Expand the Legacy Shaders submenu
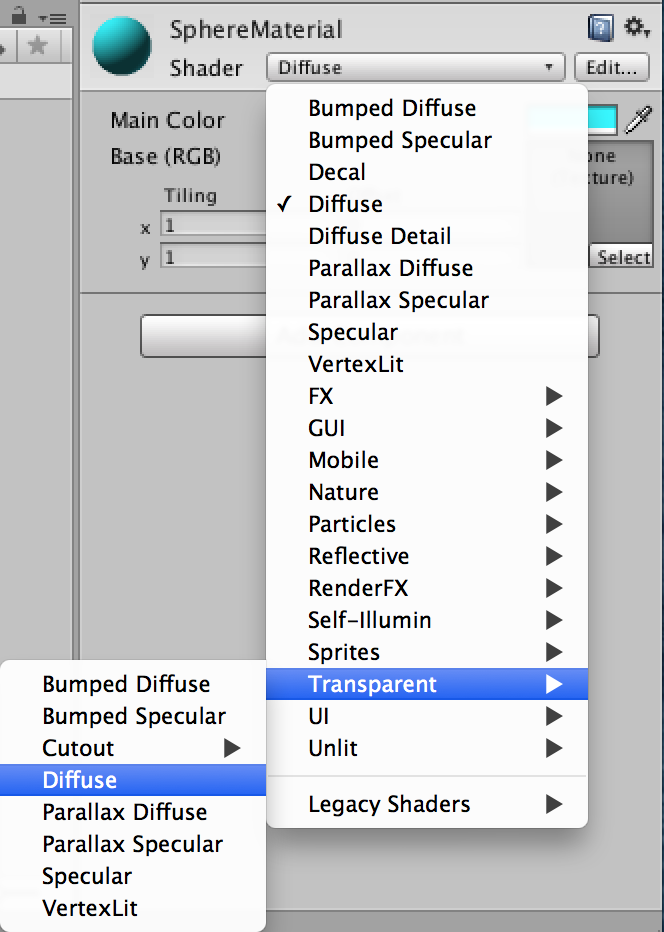 click(x=427, y=804)
